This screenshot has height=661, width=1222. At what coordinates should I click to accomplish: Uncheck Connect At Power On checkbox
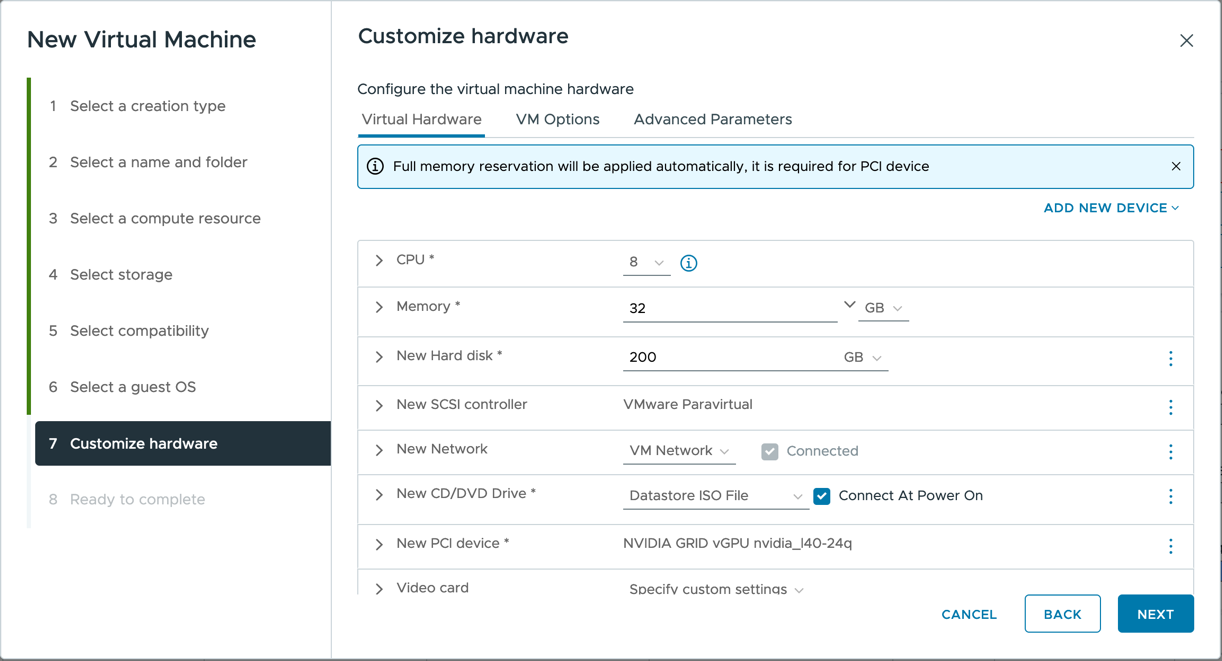coord(822,496)
